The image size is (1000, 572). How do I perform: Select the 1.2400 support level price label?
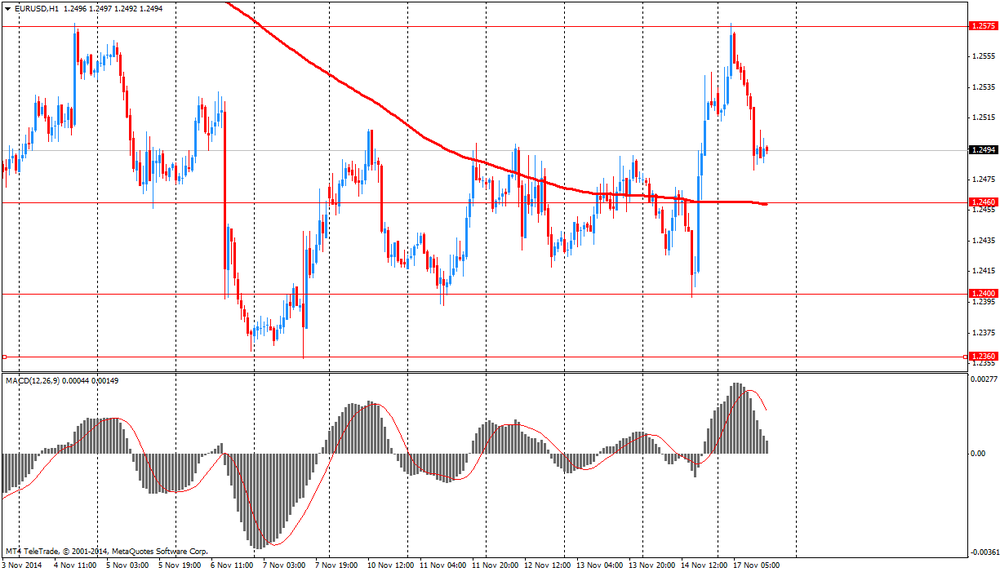(x=983, y=294)
